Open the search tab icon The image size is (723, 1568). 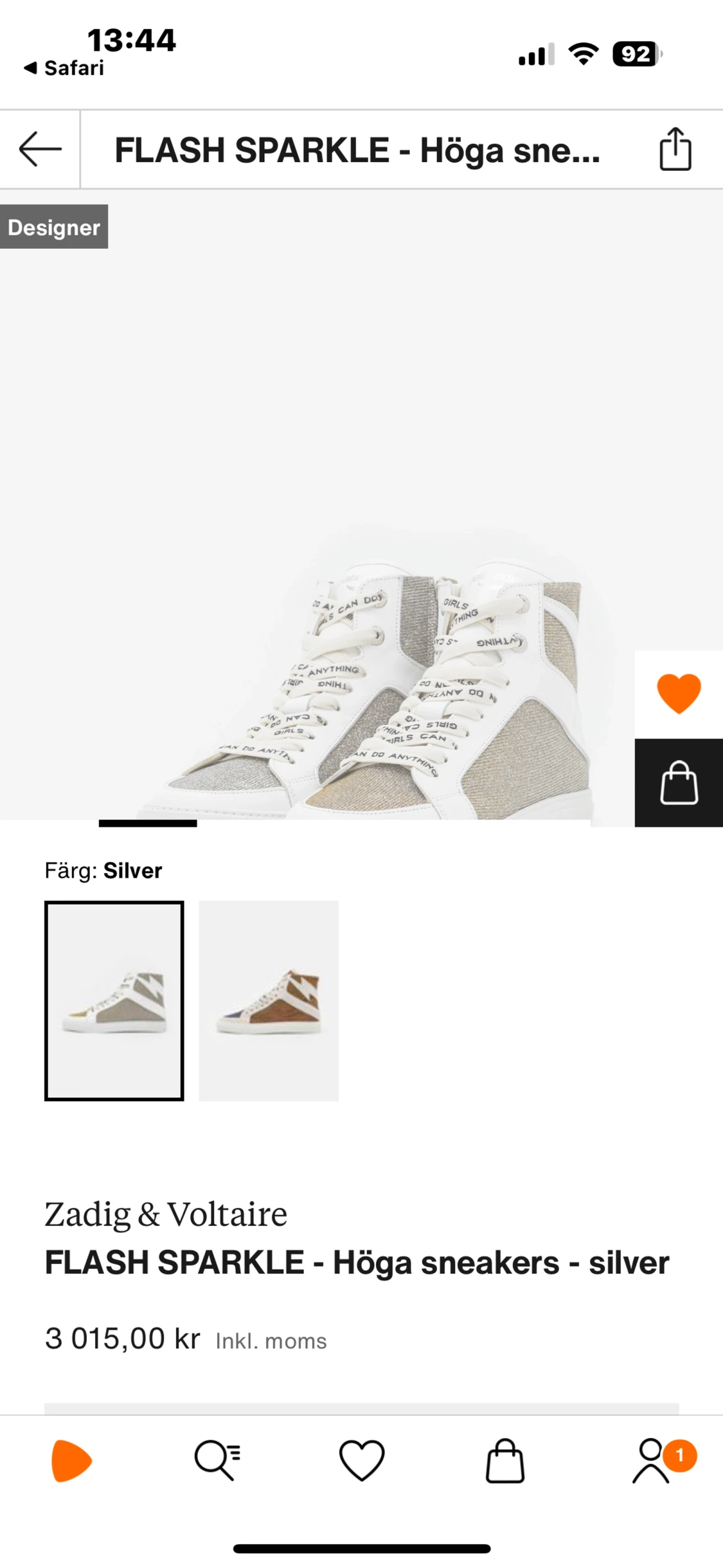217,1461
